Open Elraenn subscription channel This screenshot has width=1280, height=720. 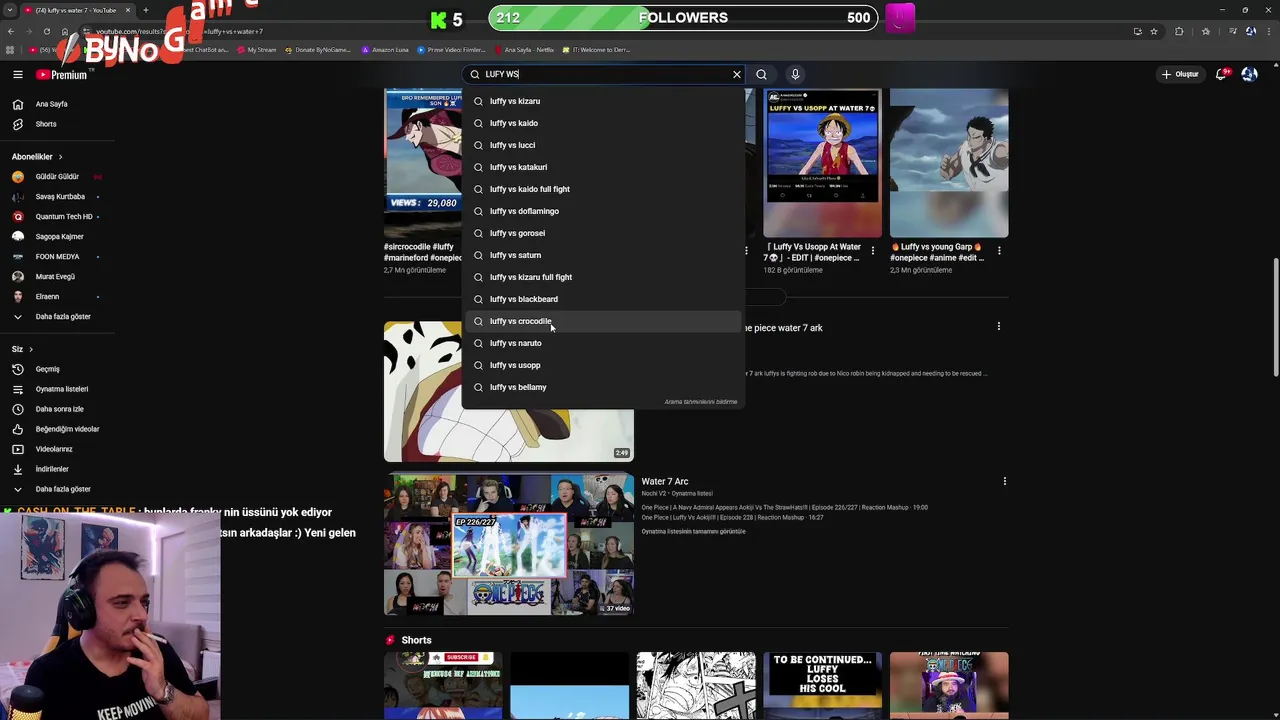click(47, 297)
